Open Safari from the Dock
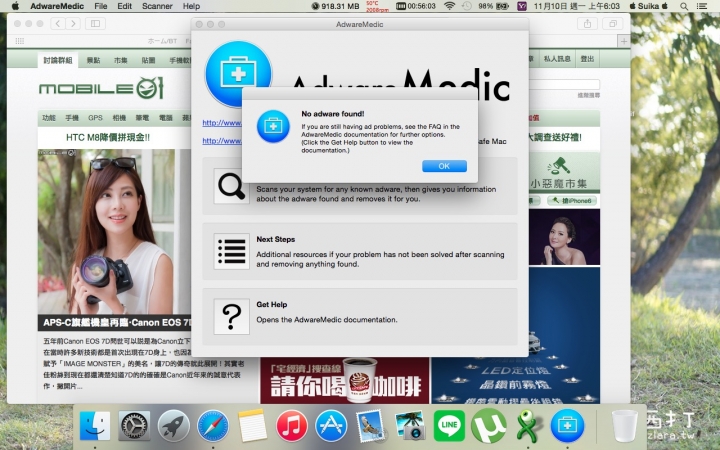The width and height of the screenshot is (720, 450). [213, 426]
